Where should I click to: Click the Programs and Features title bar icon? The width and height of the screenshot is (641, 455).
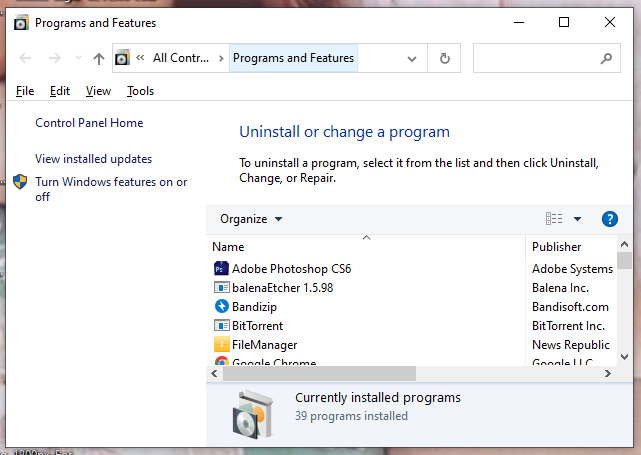click(21, 23)
